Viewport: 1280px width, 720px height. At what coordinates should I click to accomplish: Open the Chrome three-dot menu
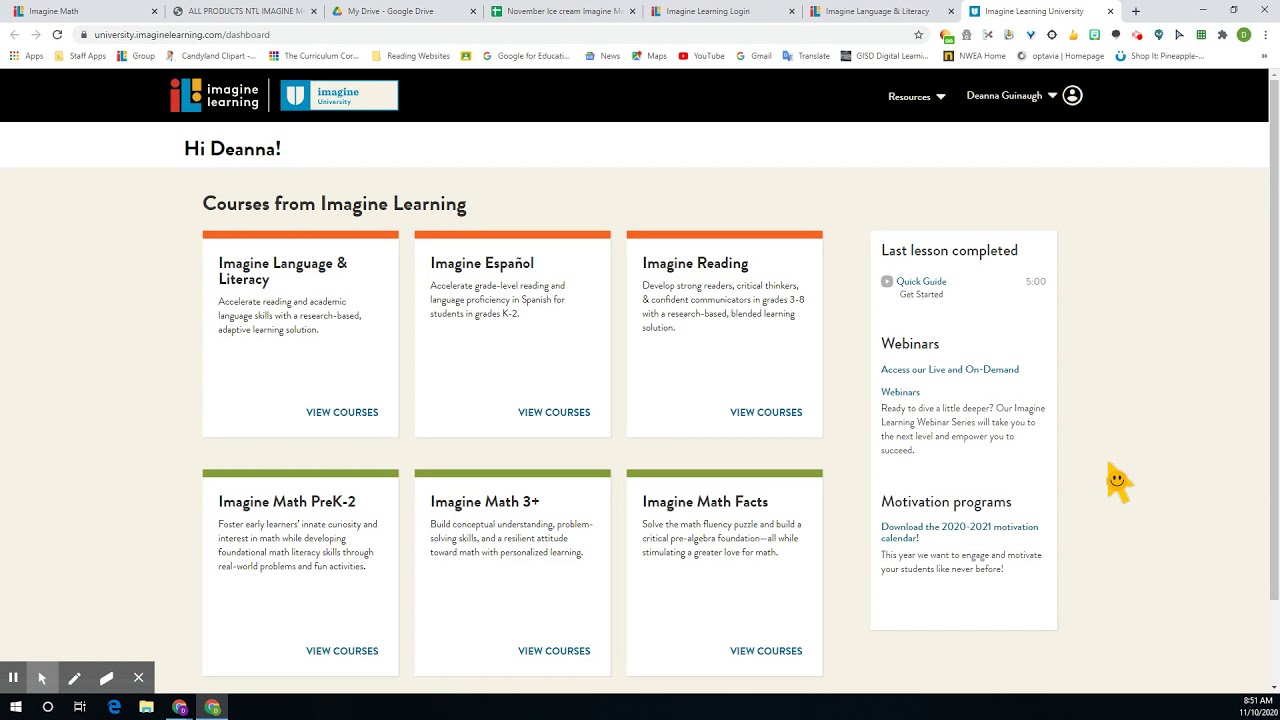click(x=1264, y=35)
